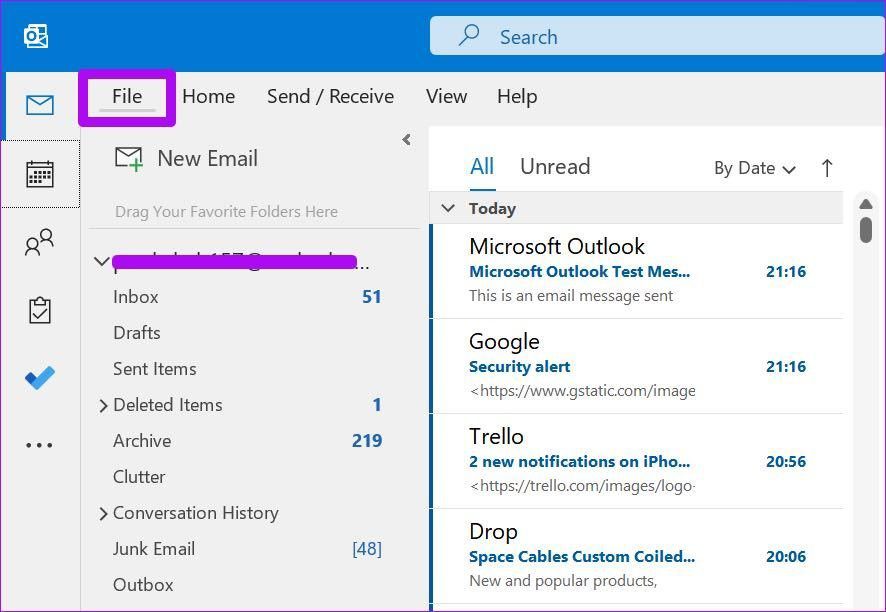Click the message list scrollbar thumb

point(866,230)
